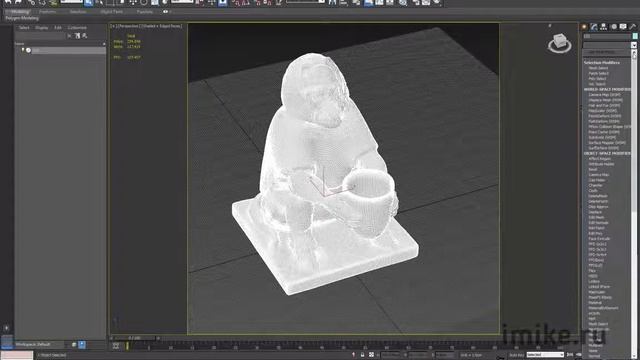Screen dimensions: 640x360
Task: Open Select by Name dialog icon
Action: click(x=99, y=2)
